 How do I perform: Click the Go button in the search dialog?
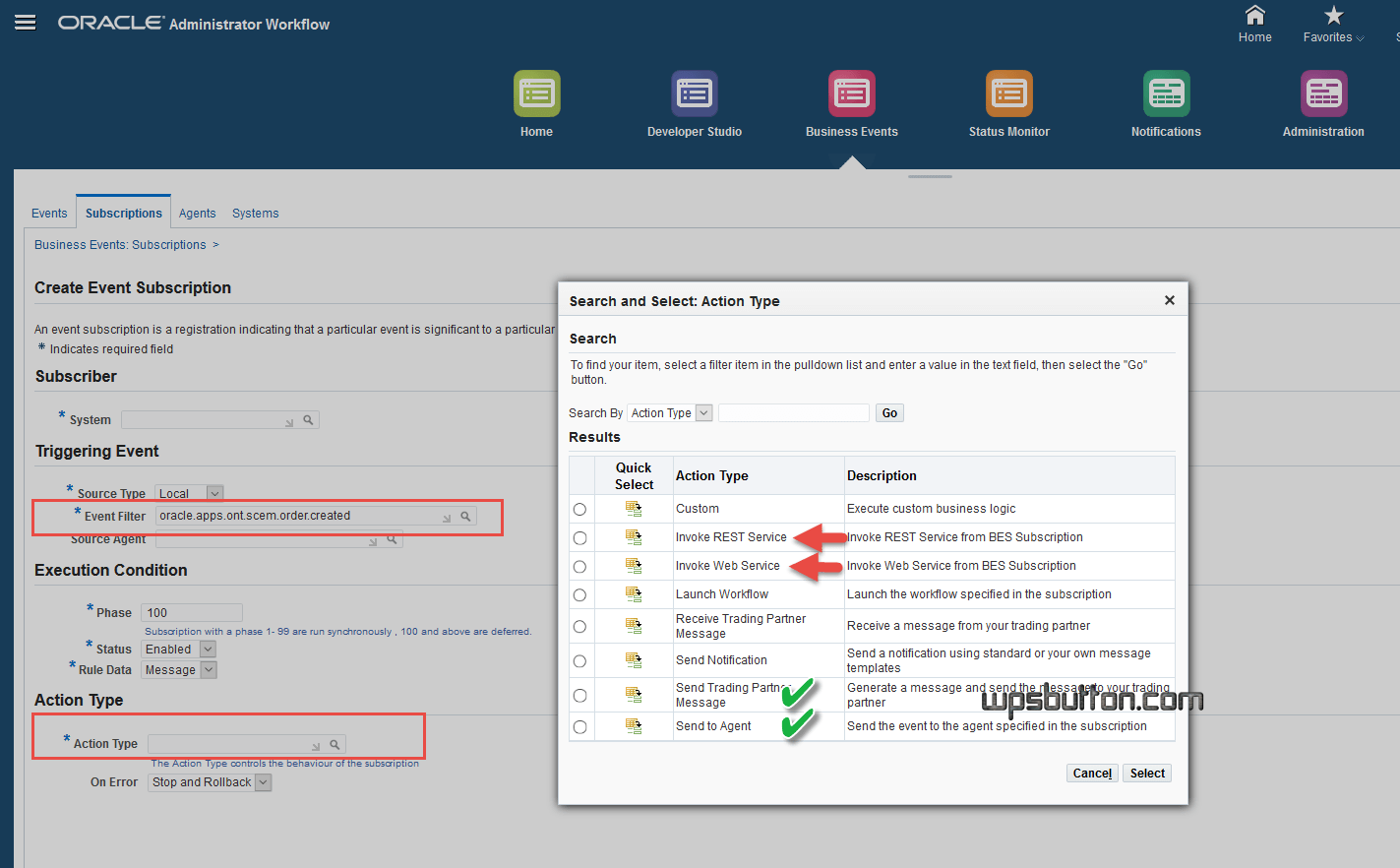click(888, 412)
